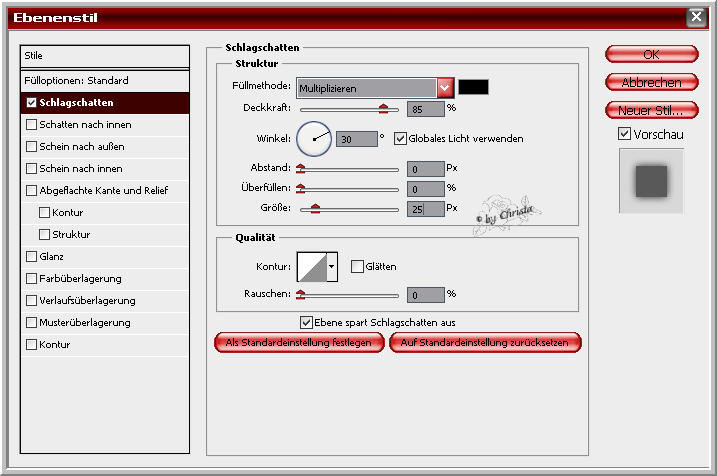This screenshot has height=476, width=717.
Task: Click the style preview thumbnail
Action: pos(651,181)
